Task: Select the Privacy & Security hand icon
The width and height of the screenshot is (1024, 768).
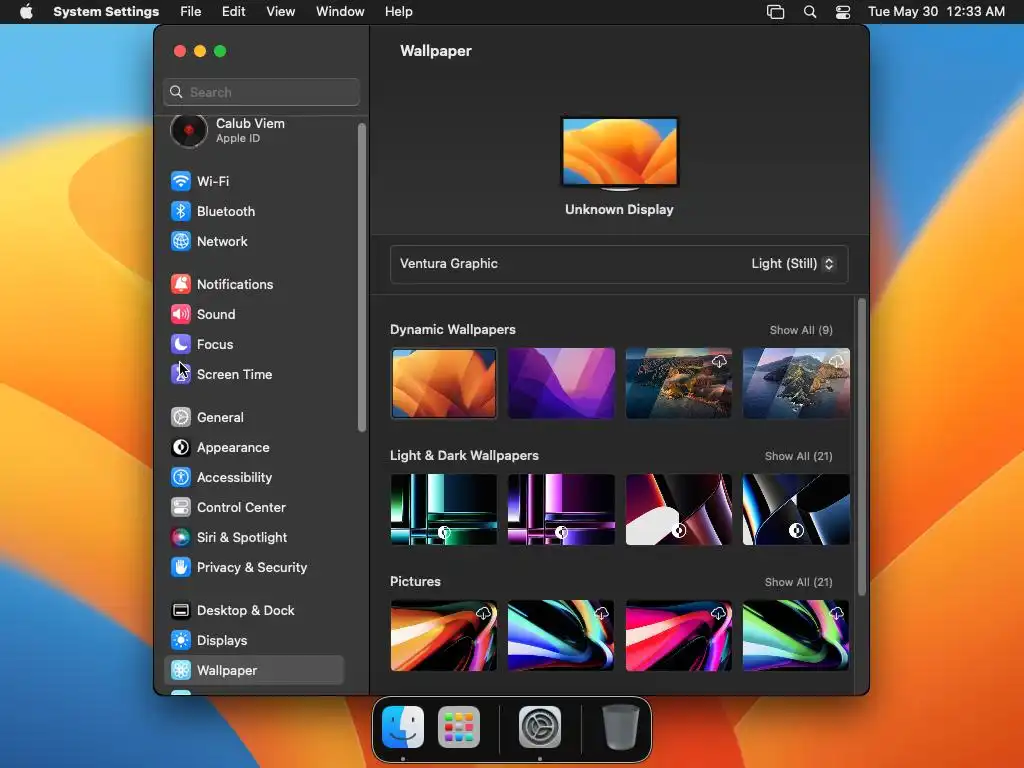Action: point(181,568)
